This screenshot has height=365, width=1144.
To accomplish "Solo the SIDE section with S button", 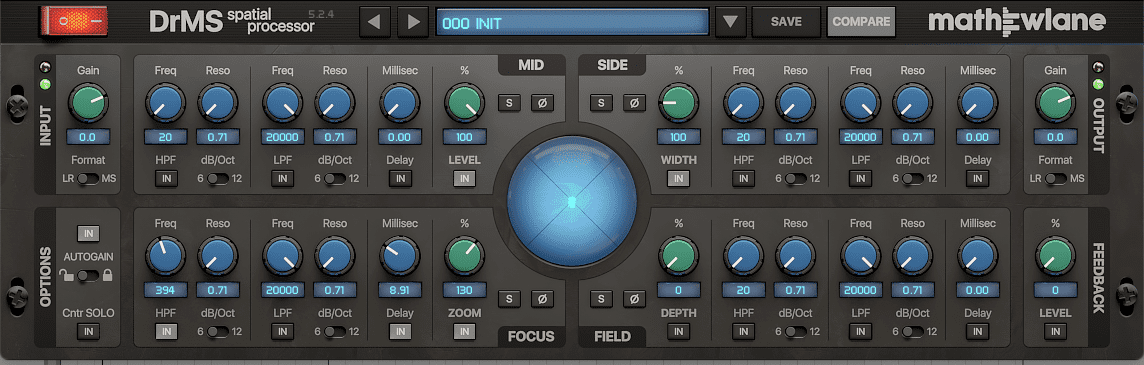I will (x=601, y=103).
